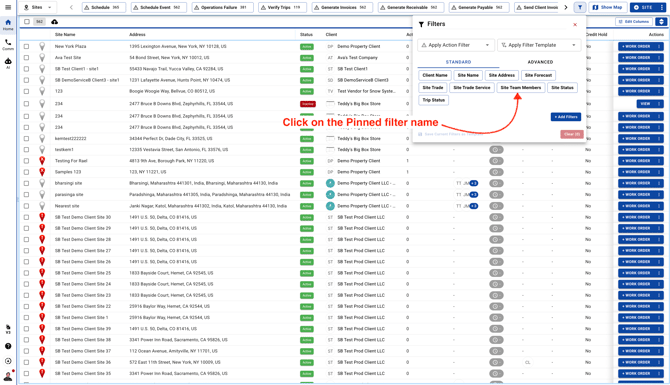The height and width of the screenshot is (385, 670).
Task: Click the blue + SITE button
Action: tap(643, 7)
